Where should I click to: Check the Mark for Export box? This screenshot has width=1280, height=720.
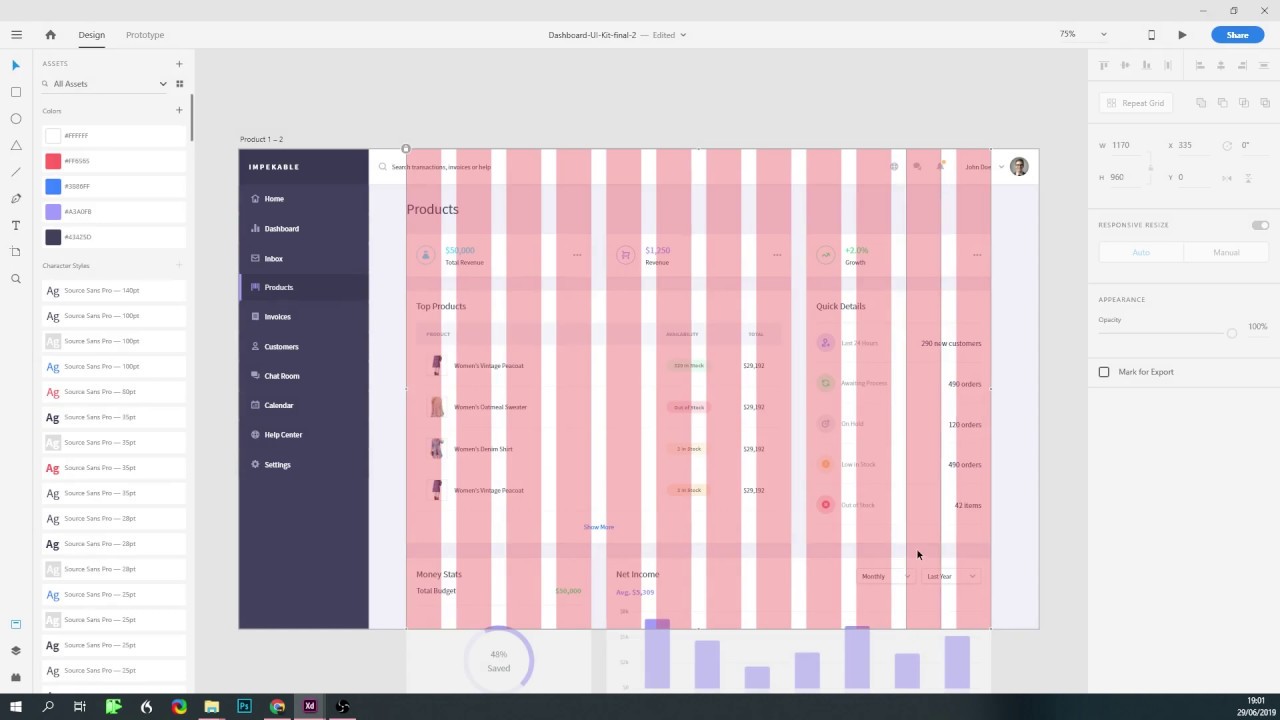(1104, 372)
